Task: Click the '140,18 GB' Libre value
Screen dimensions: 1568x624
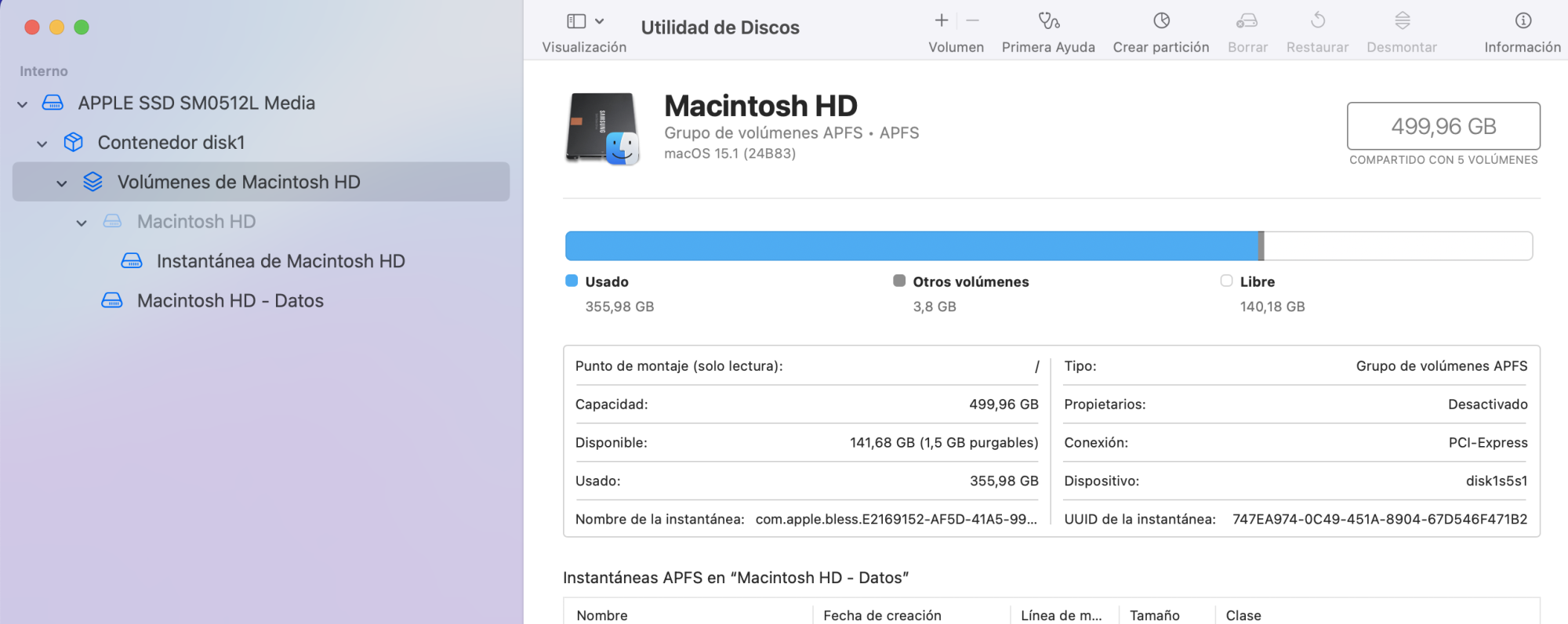Action: (x=1272, y=307)
